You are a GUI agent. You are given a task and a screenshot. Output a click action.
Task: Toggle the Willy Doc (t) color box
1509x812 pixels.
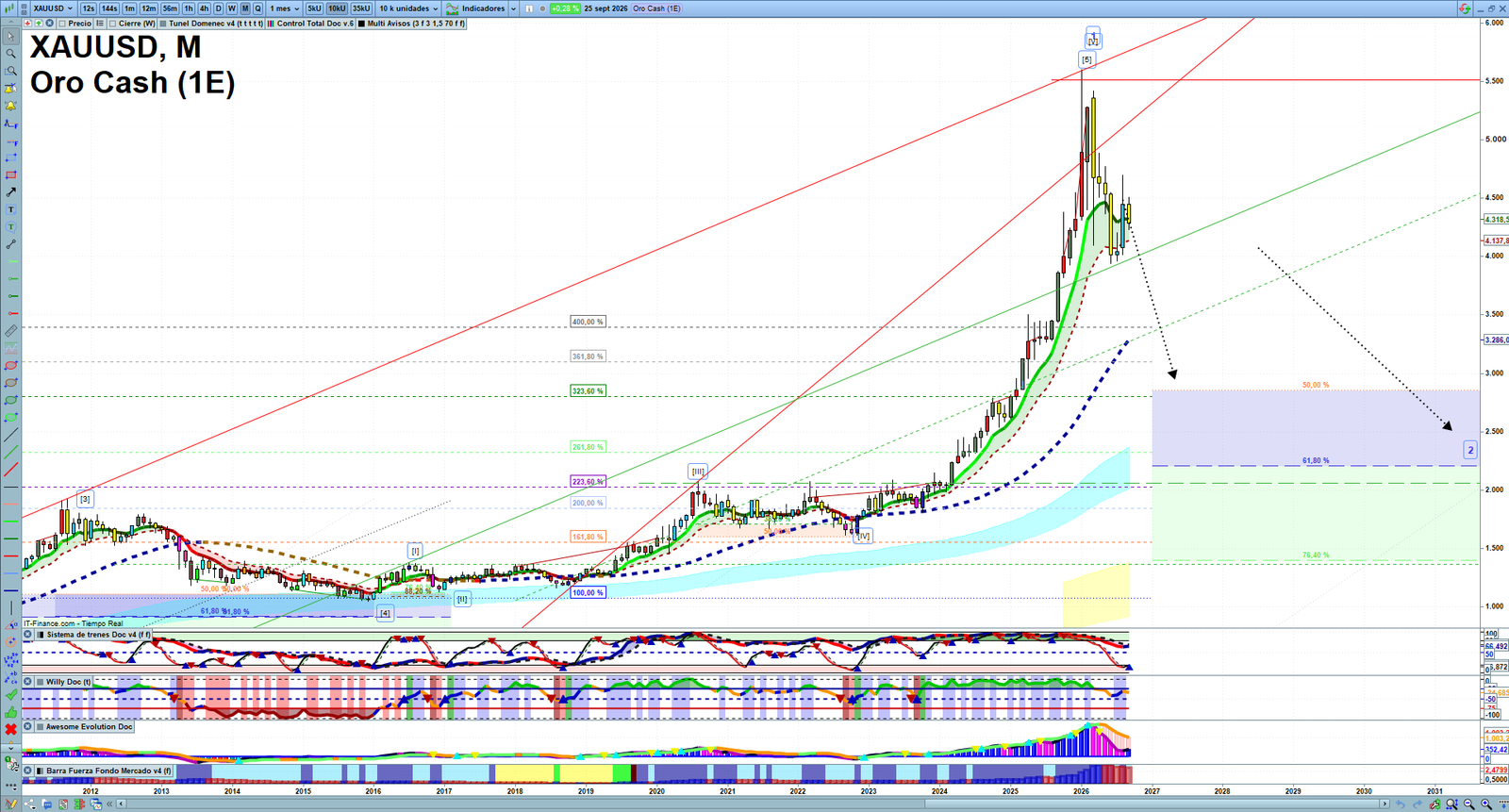40,681
